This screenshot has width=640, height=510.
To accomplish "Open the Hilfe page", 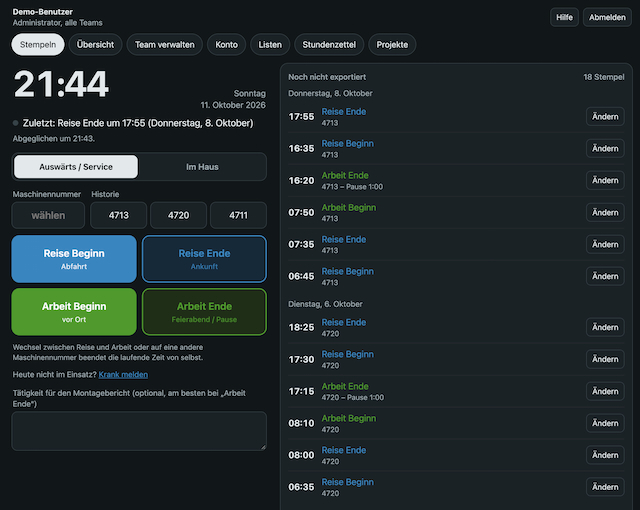I will tap(564, 17).
